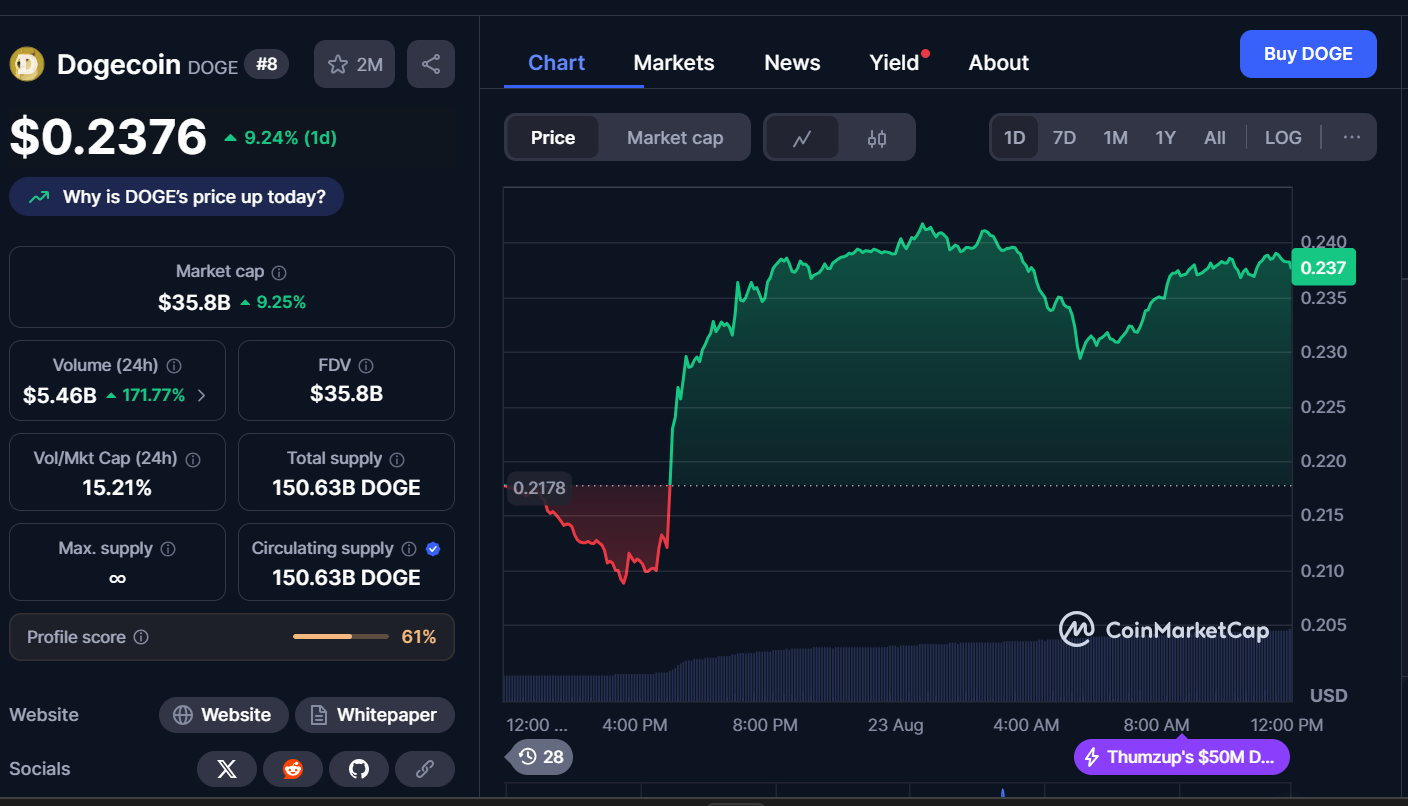Click info icon beside Total supply
The image size is (1408, 806).
point(397,459)
